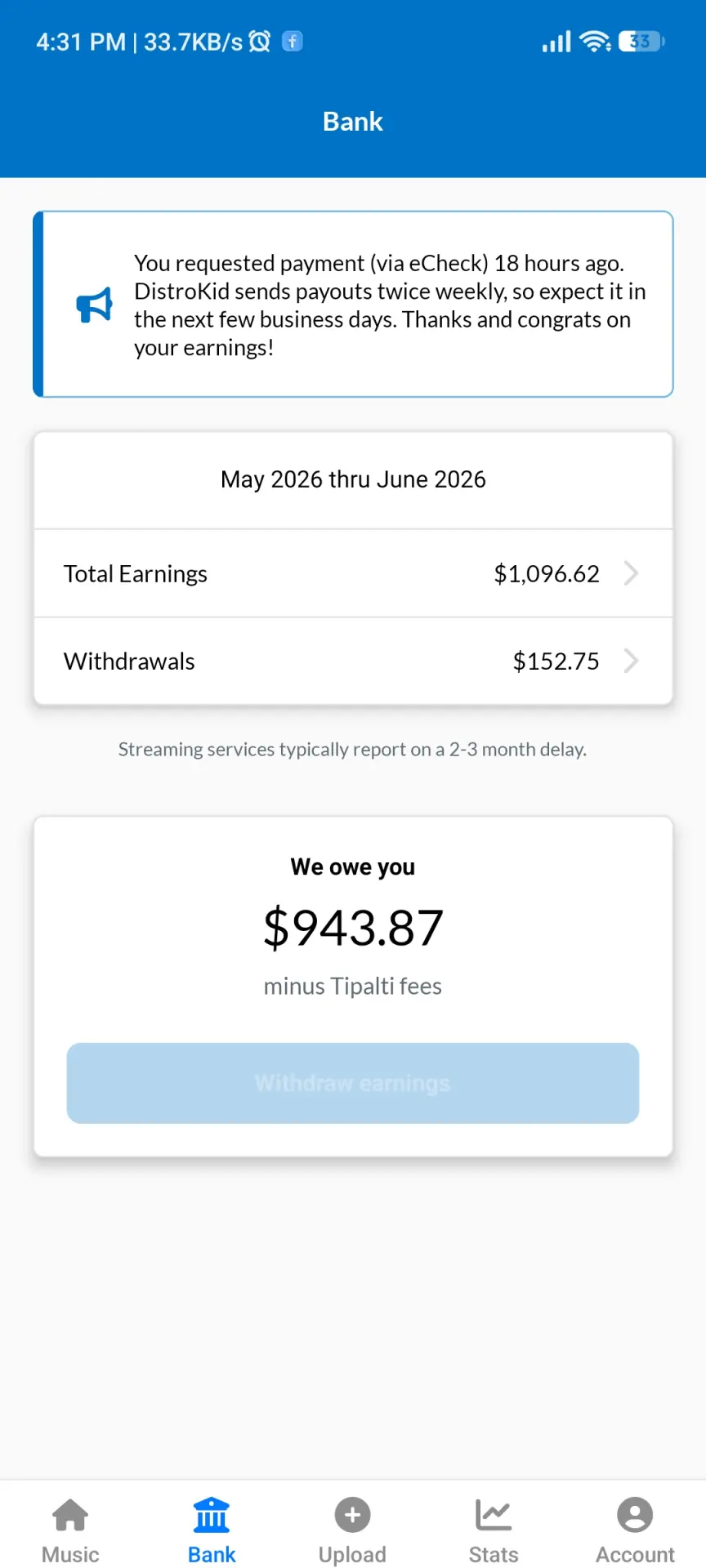The width and height of the screenshot is (706, 1568).
Task: Open the Music home icon
Action: [x=70, y=1515]
